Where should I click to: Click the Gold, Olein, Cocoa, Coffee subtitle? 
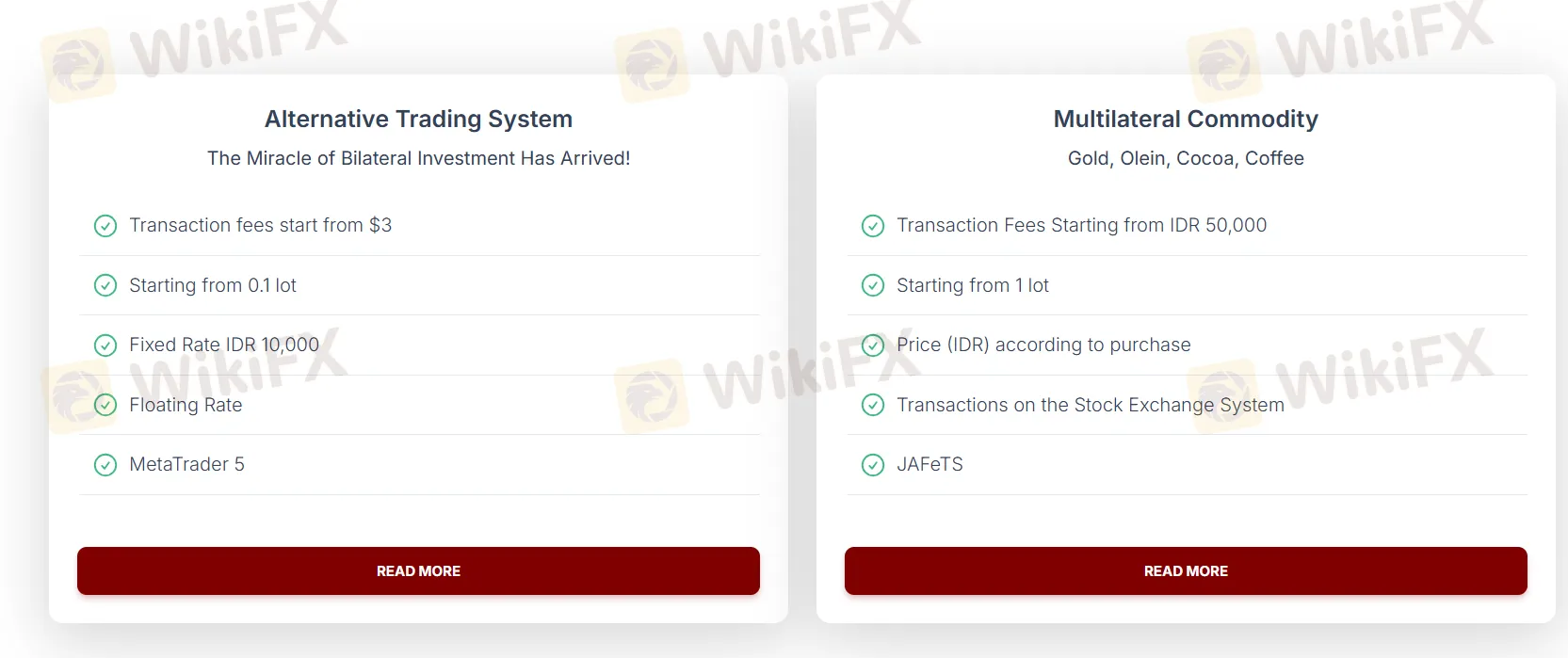coord(1186,158)
